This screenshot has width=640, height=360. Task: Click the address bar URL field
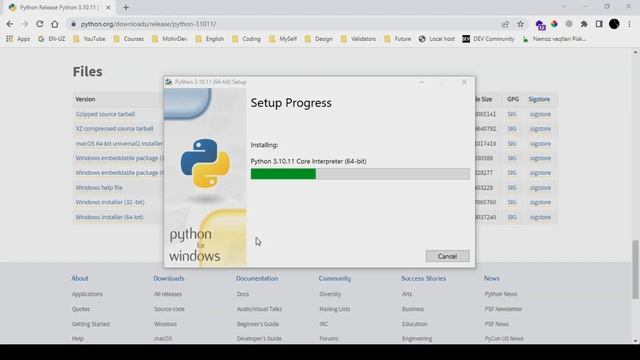pyautogui.click(x=286, y=24)
